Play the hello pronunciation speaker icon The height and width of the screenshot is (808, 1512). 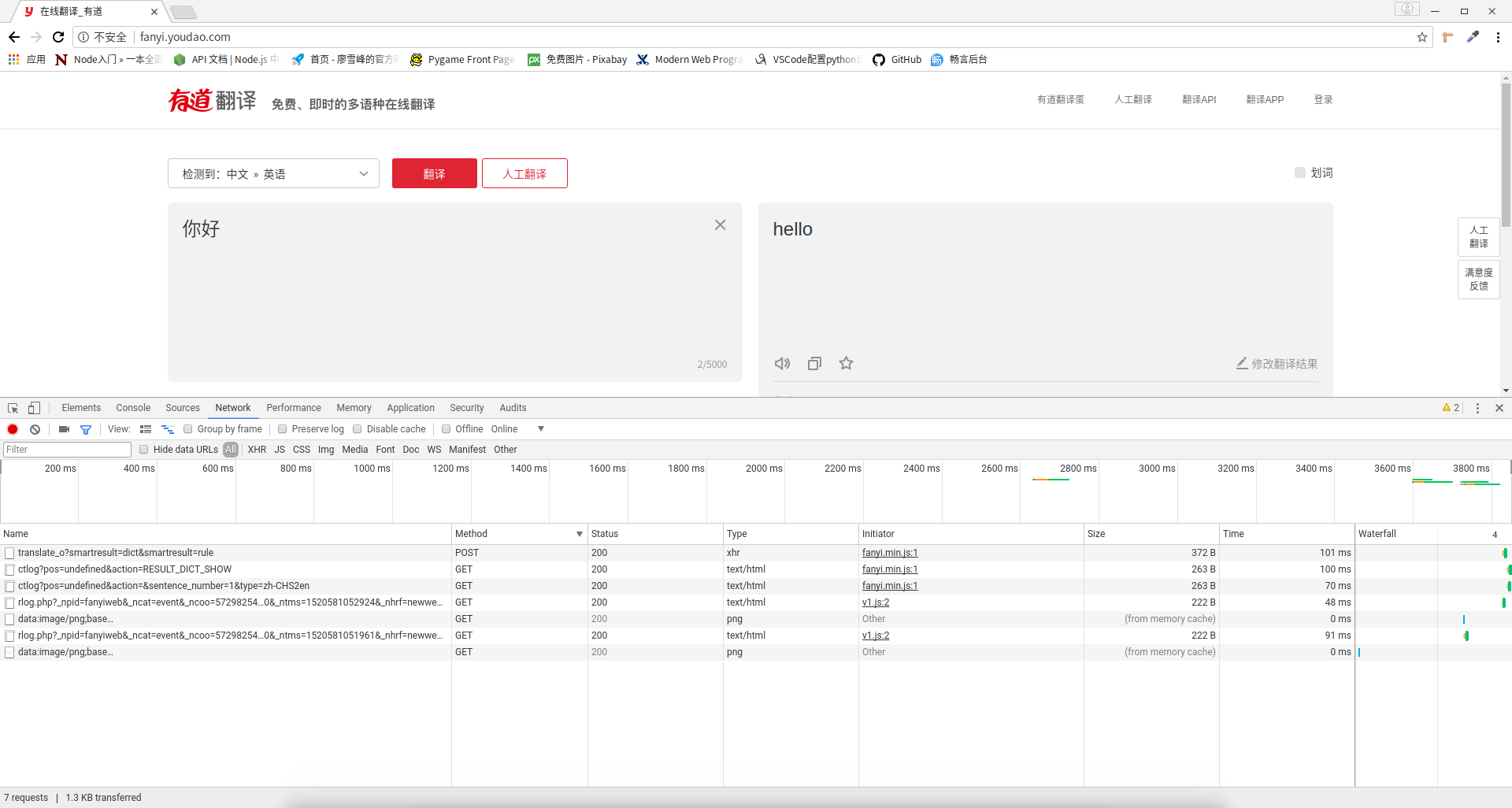(x=782, y=363)
